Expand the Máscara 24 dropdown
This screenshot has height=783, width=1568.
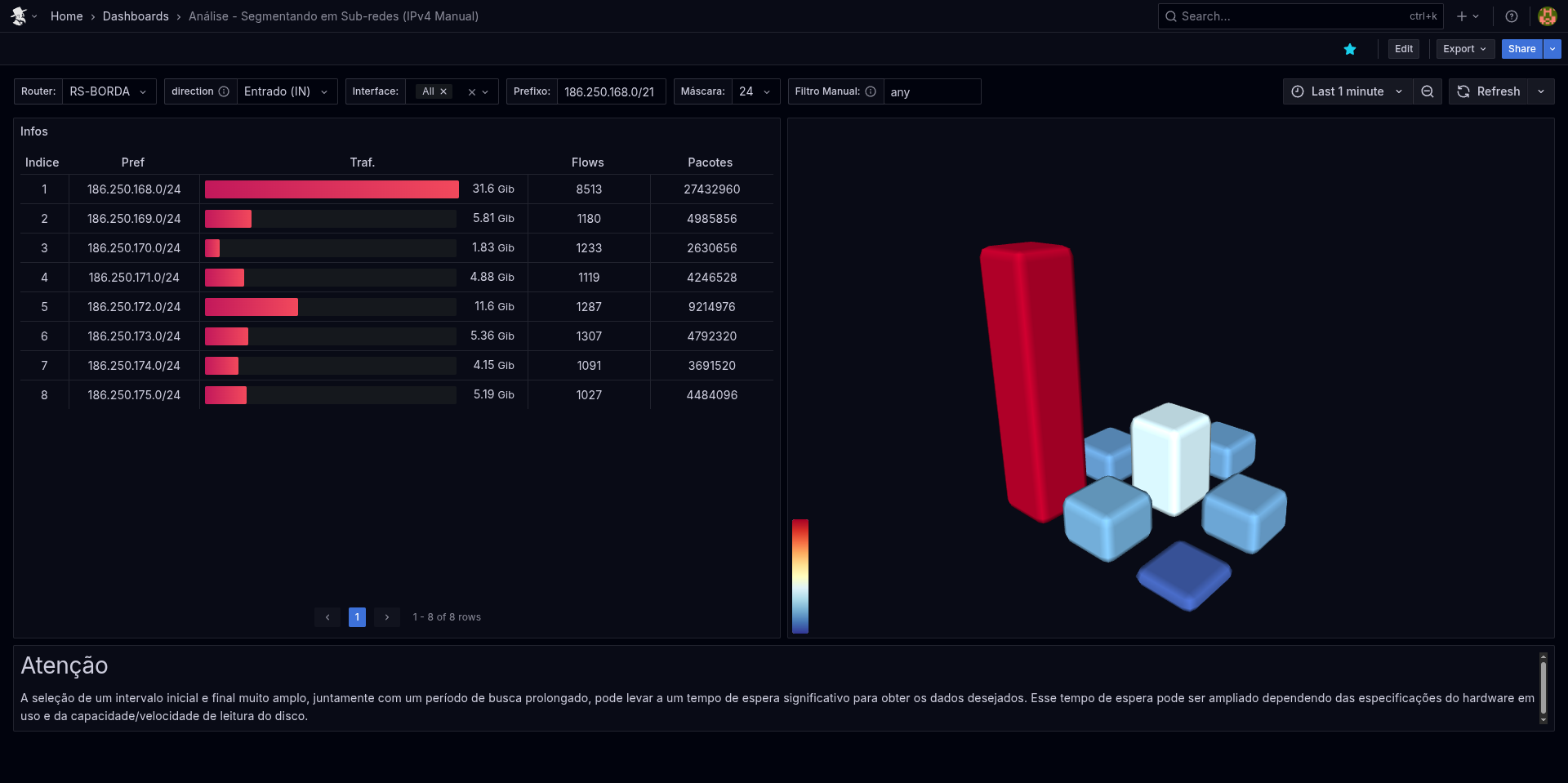[x=755, y=91]
